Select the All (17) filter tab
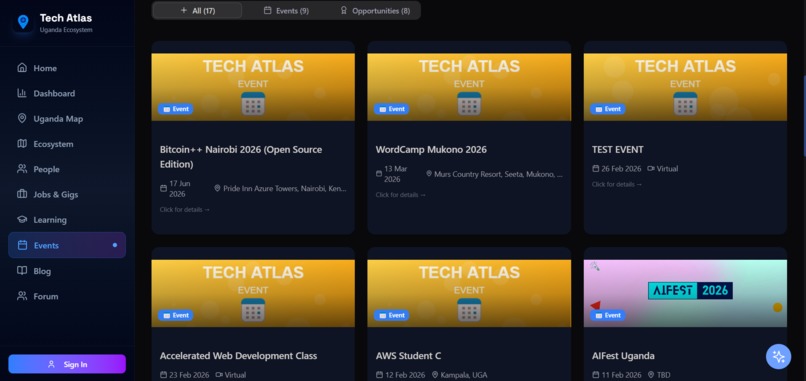Image resolution: width=806 pixels, height=381 pixels. (x=197, y=10)
